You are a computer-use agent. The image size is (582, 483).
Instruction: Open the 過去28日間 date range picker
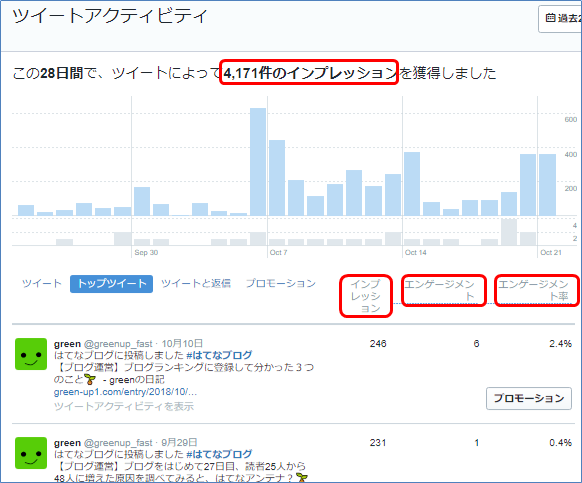click(560, 19)
